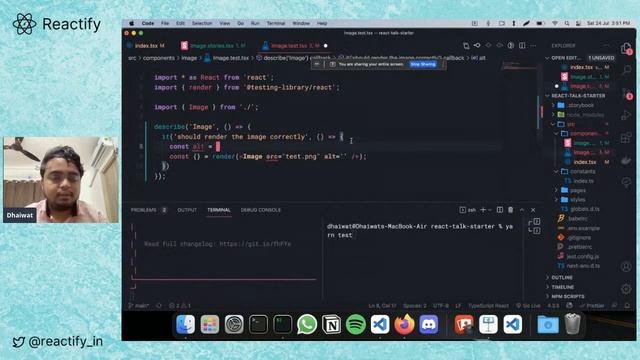Click the Stop Sharing button
640x360 pixels.
coord(423,64)
